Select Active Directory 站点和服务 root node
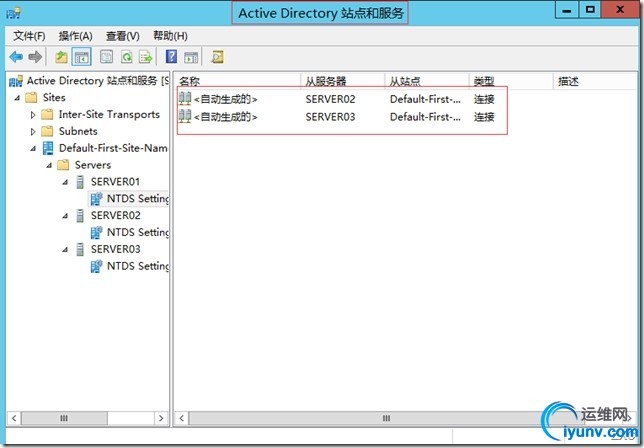This screenshot has width=644, height=448. 97,80
